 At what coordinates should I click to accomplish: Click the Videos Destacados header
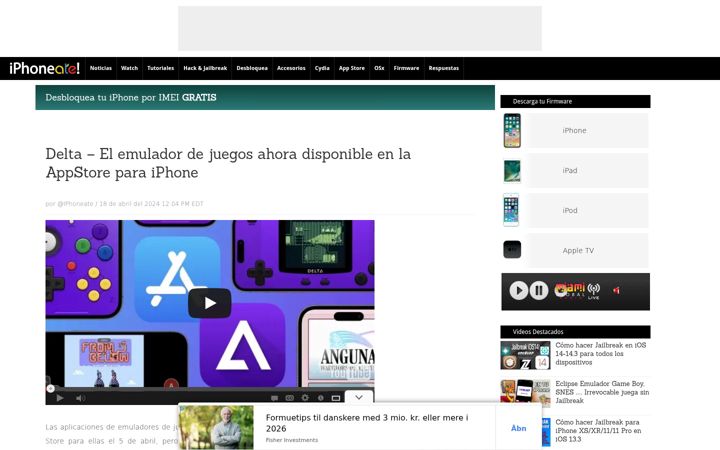coord(575,332)
